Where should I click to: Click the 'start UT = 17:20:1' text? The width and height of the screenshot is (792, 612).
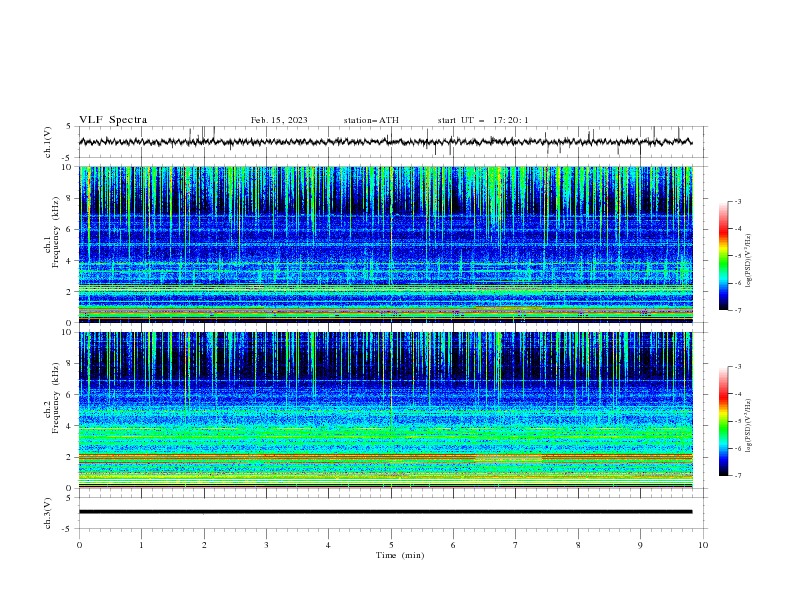[483, 120]
